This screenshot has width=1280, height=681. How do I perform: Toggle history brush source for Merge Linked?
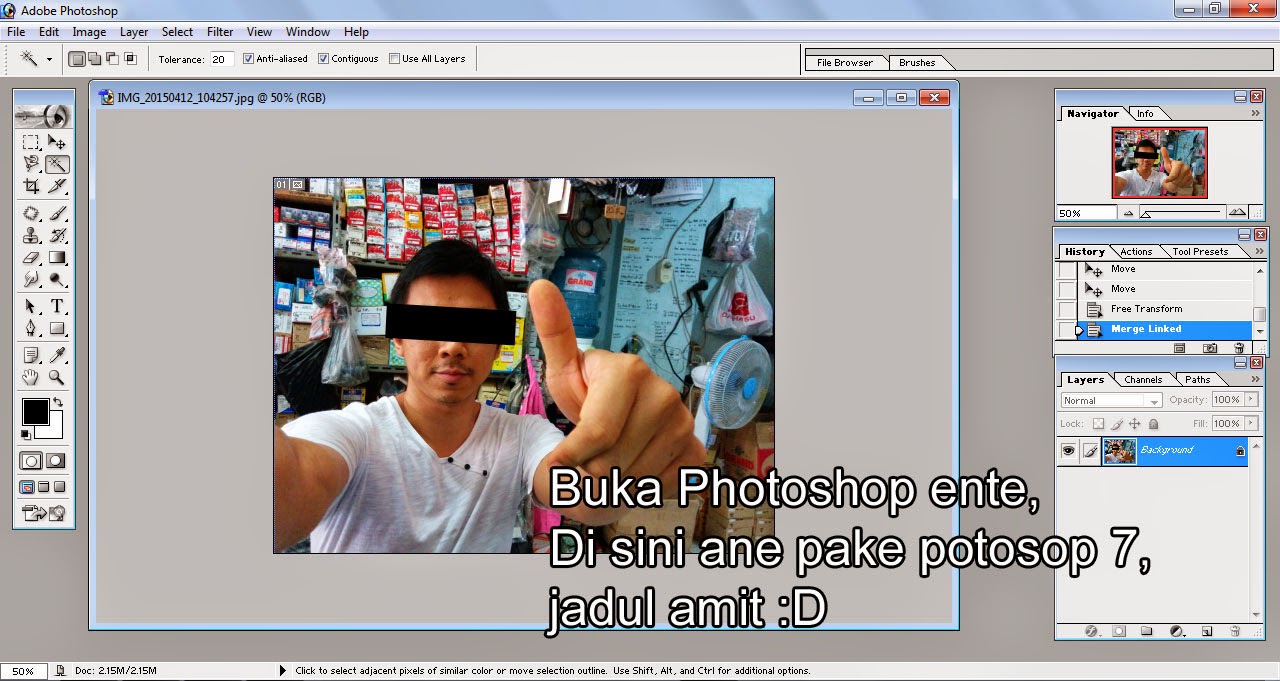(x=1067, y=330)
